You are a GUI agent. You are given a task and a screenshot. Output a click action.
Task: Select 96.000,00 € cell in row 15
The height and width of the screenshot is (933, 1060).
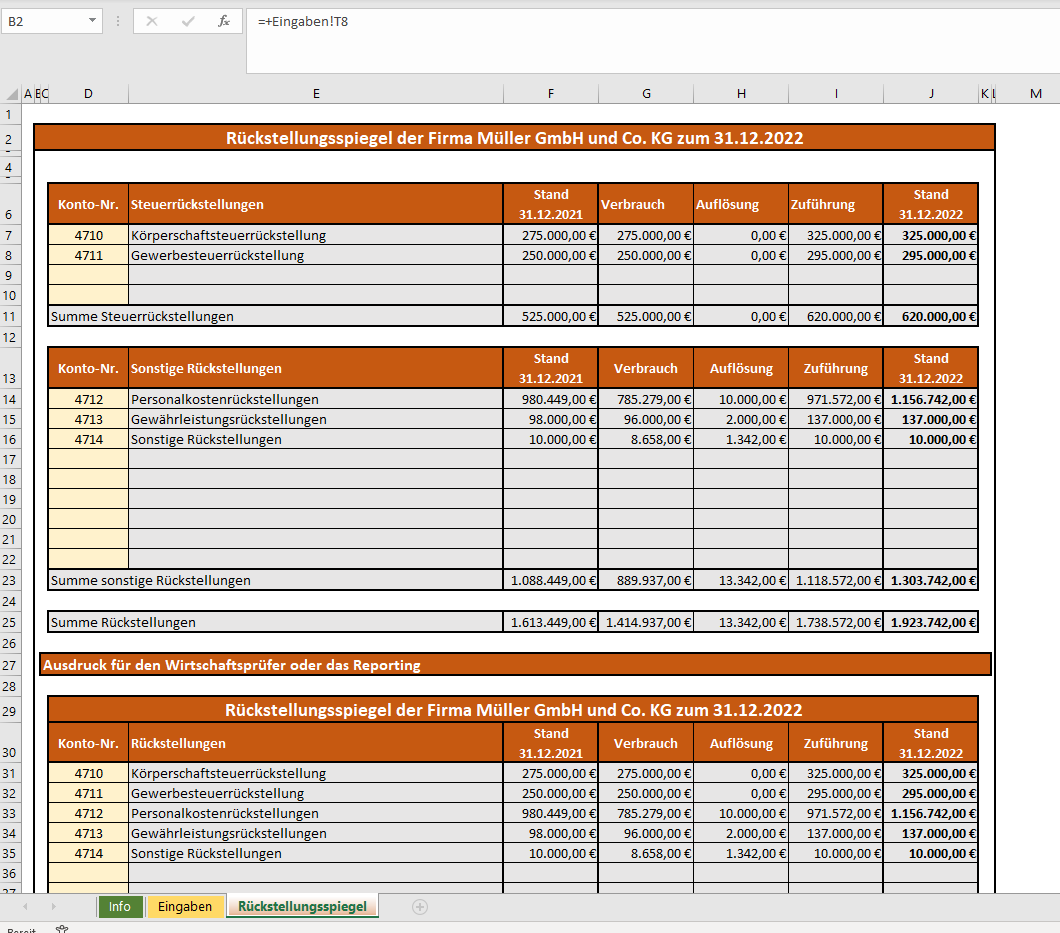pyautogui.click(x=646, y=419)
